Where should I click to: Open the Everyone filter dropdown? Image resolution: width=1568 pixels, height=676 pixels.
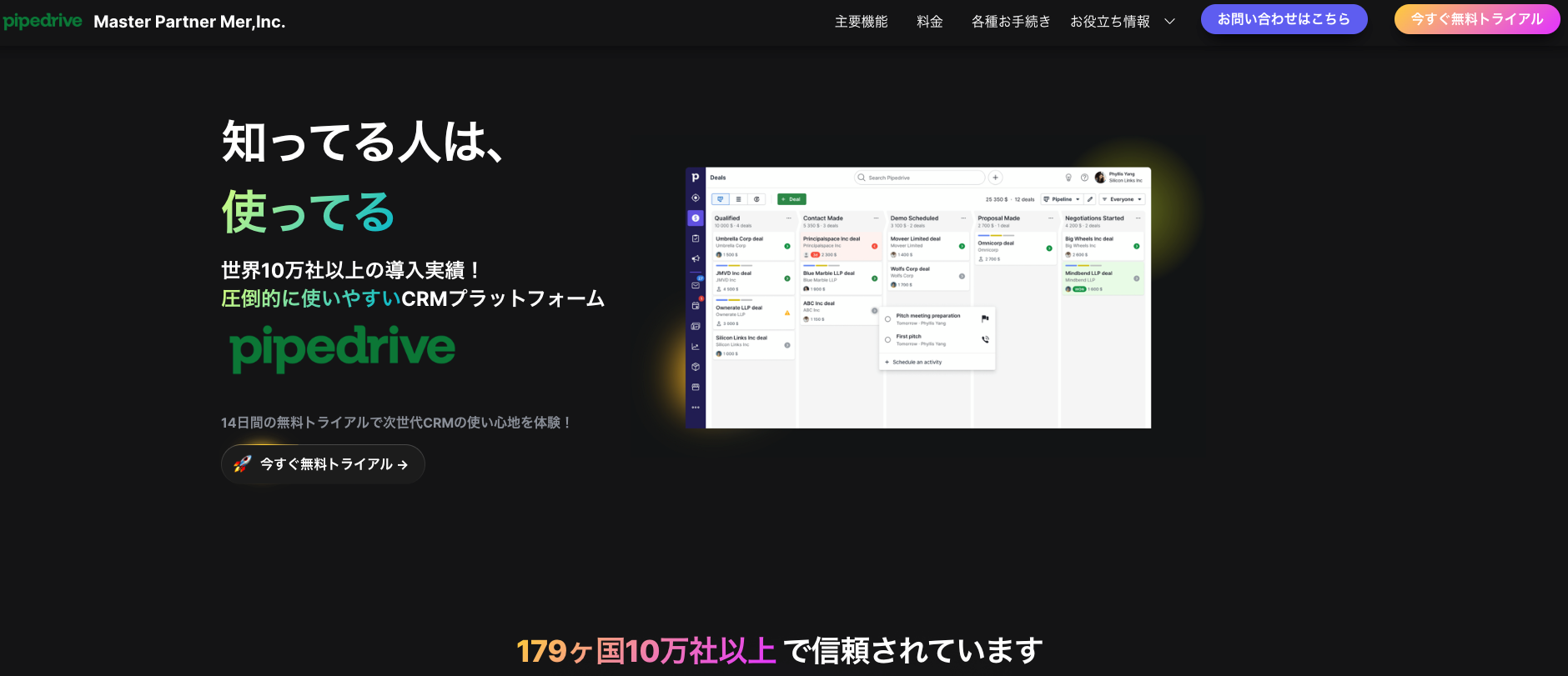[x=1123, y=199]
